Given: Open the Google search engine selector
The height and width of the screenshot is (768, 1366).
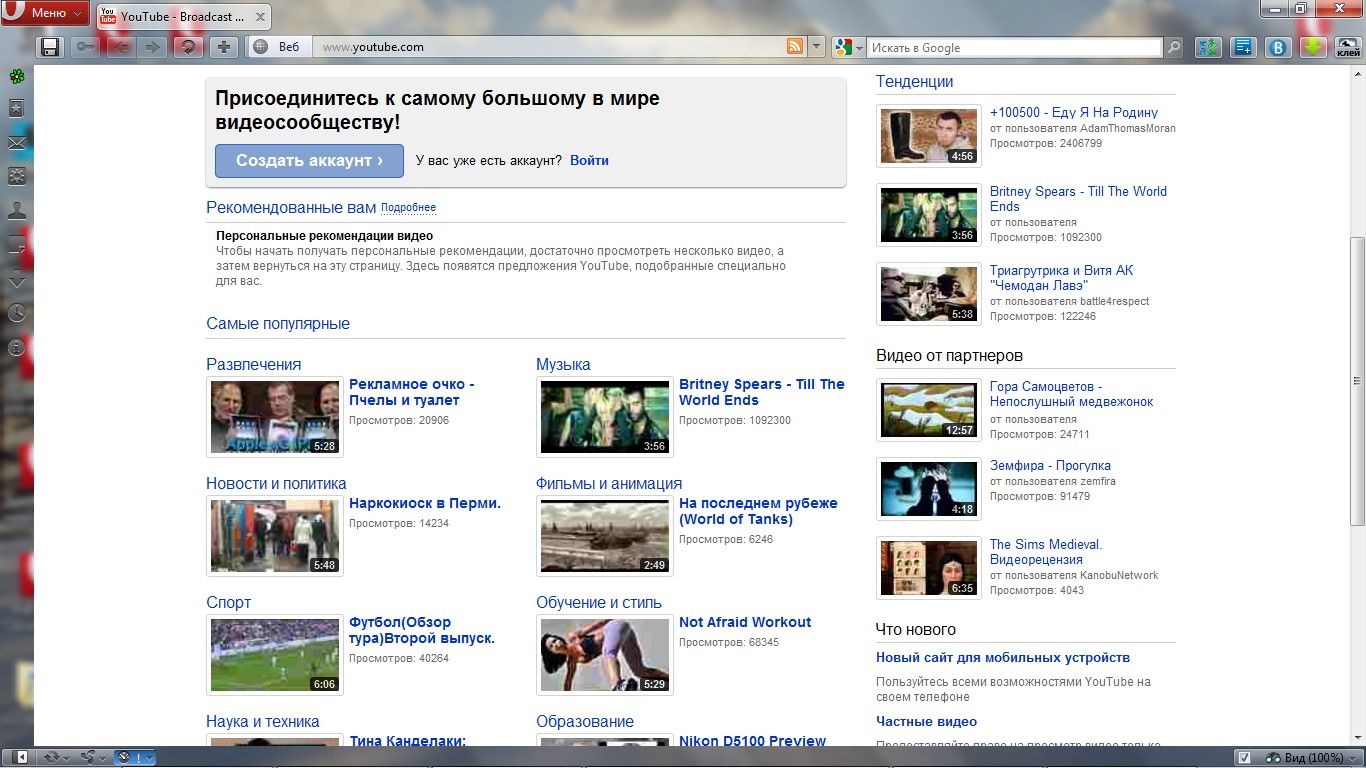Looking at the screenshot, I should (846, 47).
